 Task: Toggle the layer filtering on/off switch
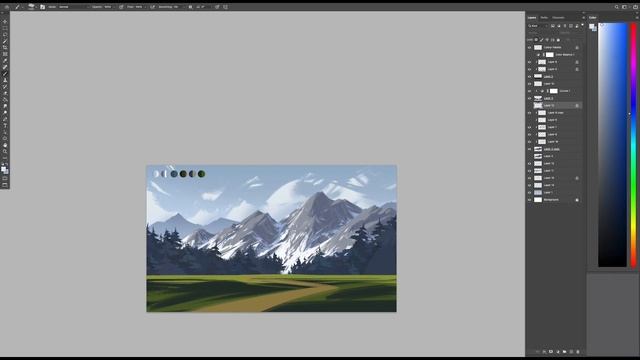582,25
